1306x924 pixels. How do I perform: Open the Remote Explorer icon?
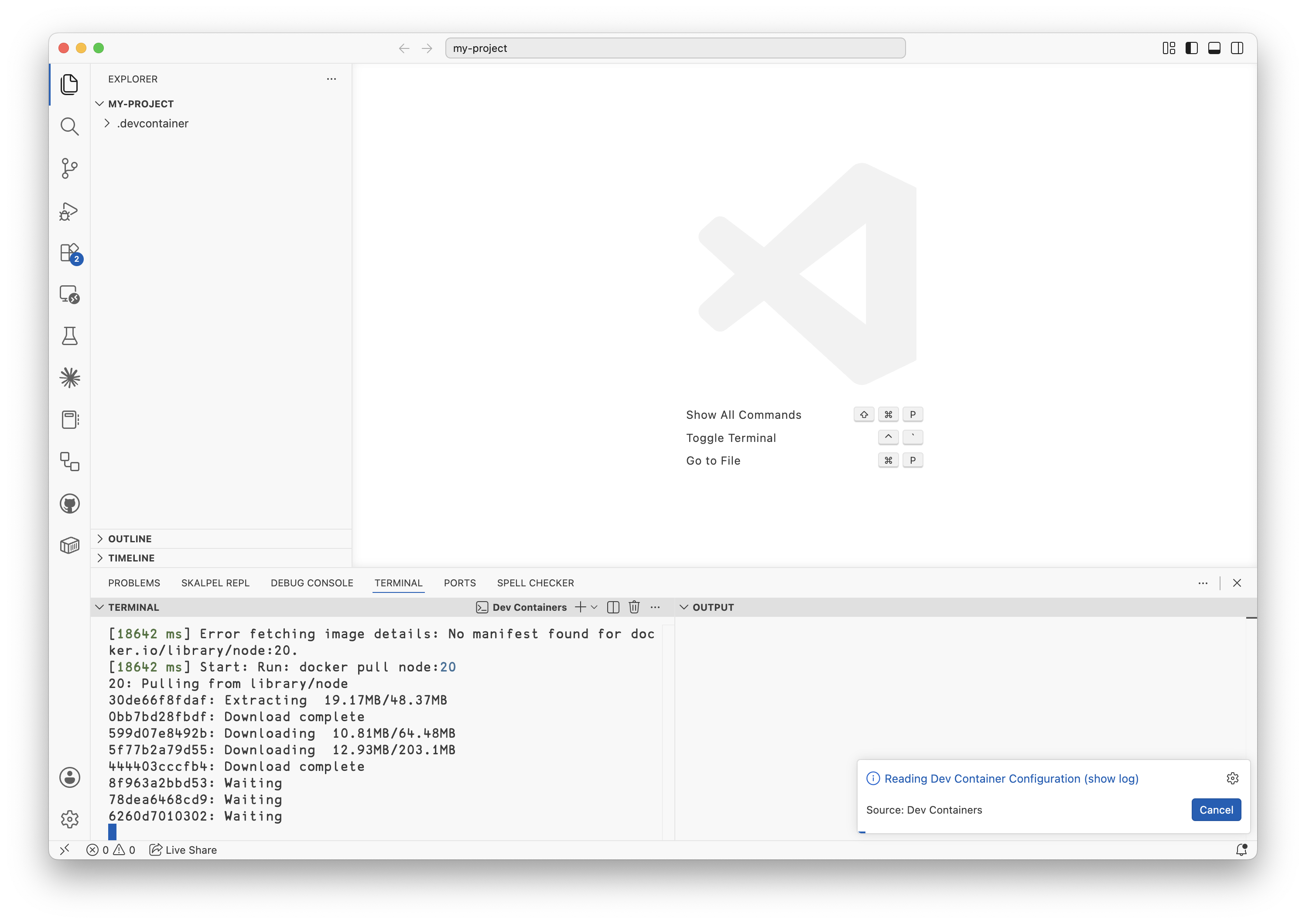click(69, 295)
